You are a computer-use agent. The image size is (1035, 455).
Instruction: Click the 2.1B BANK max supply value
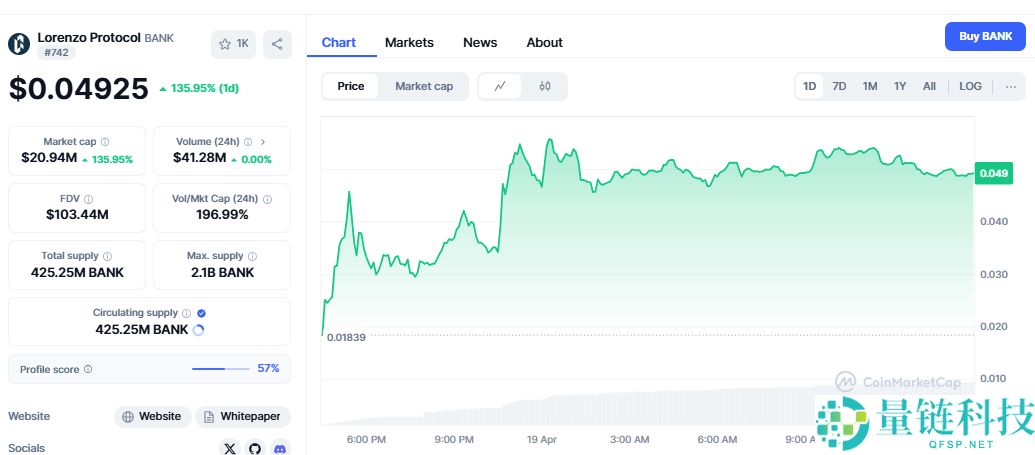pyautogui.click(x=222, y=273)
